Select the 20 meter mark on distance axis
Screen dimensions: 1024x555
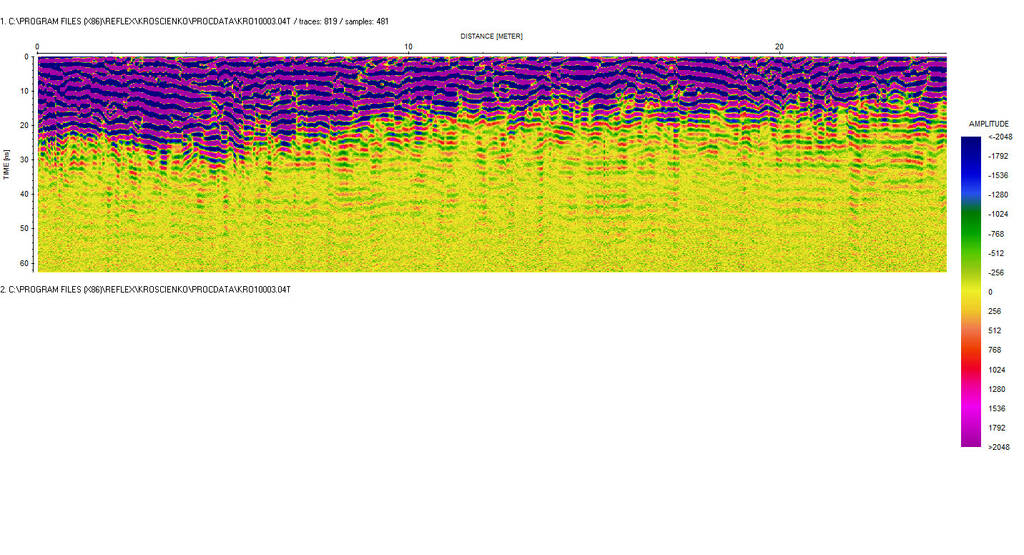click(780, 47)
